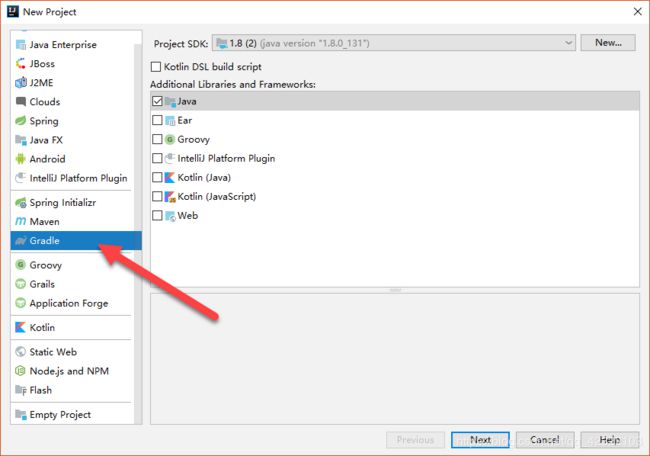Click 'IntelliJ Platform Plugin' framework label
The height and width of the screenshot is (456, 650).
(x=226, y=158)
